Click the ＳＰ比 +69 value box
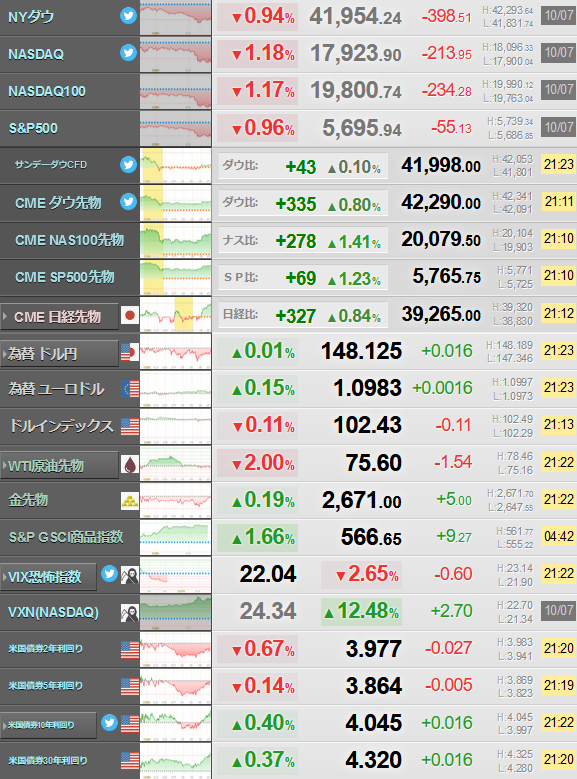The height and width of the screenshot is (779, 577). (303, 278)
